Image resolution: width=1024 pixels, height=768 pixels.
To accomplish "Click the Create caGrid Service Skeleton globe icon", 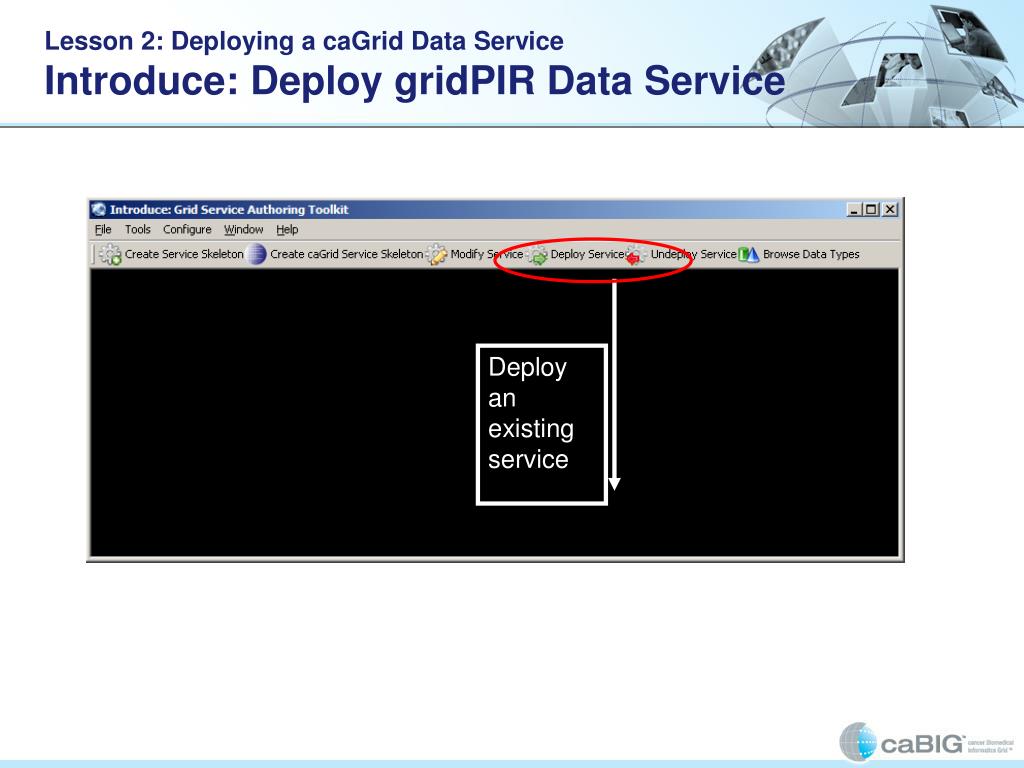I will [257, 254].
